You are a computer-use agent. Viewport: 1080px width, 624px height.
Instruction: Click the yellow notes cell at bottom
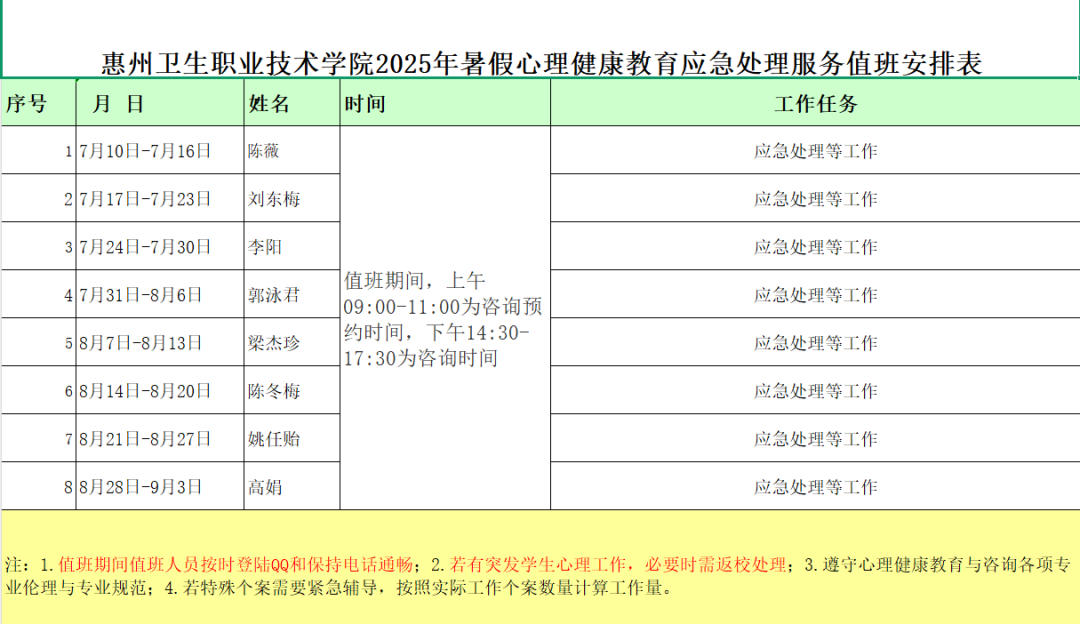540,568
